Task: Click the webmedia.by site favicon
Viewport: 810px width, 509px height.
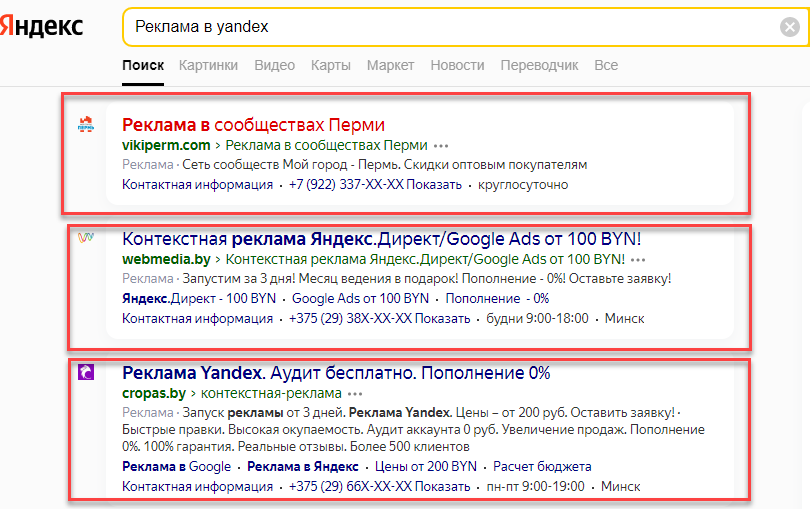Action: point(86,238)
